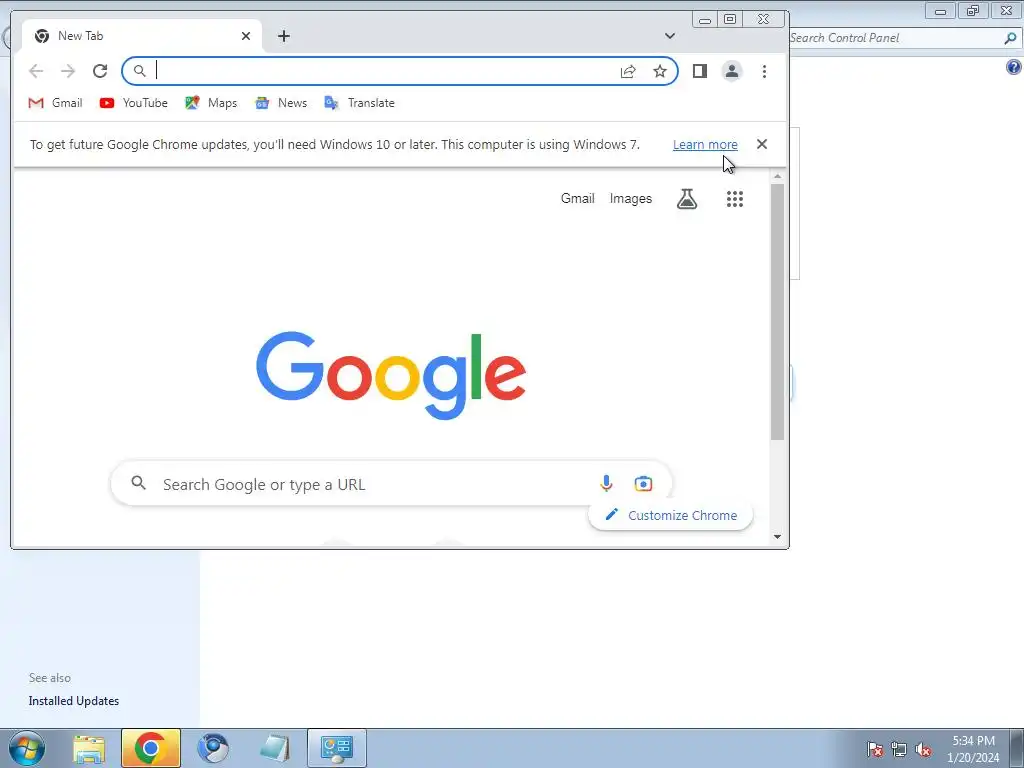Open the Translate bookmark

[360, 103]
